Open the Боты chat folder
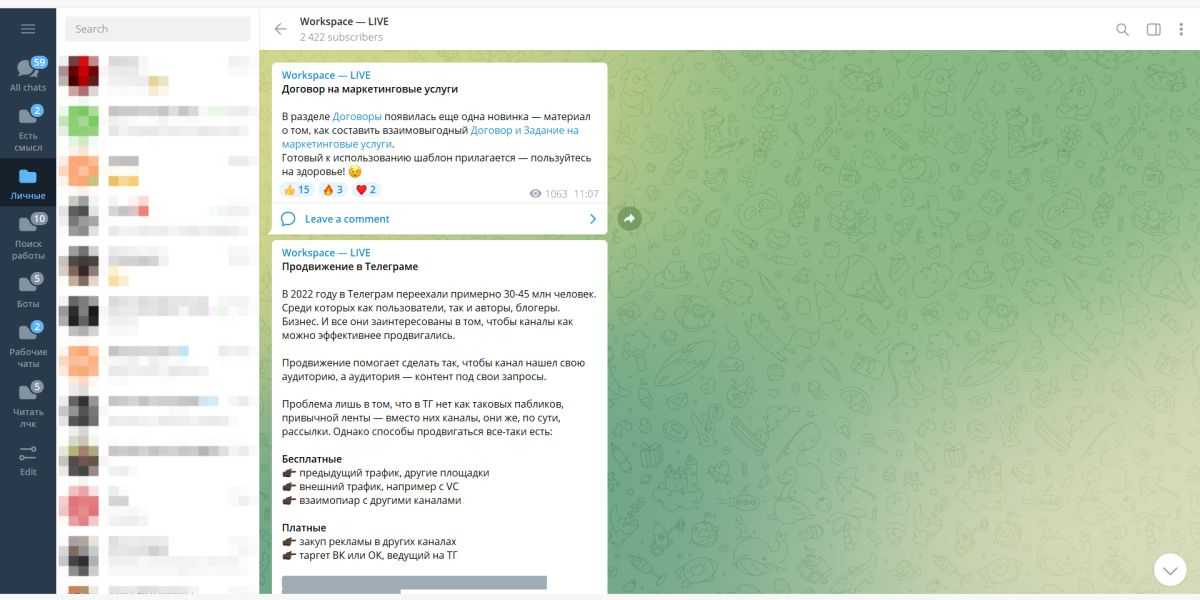This screenshot has height=600, width=1200. [x=28, y=291]
